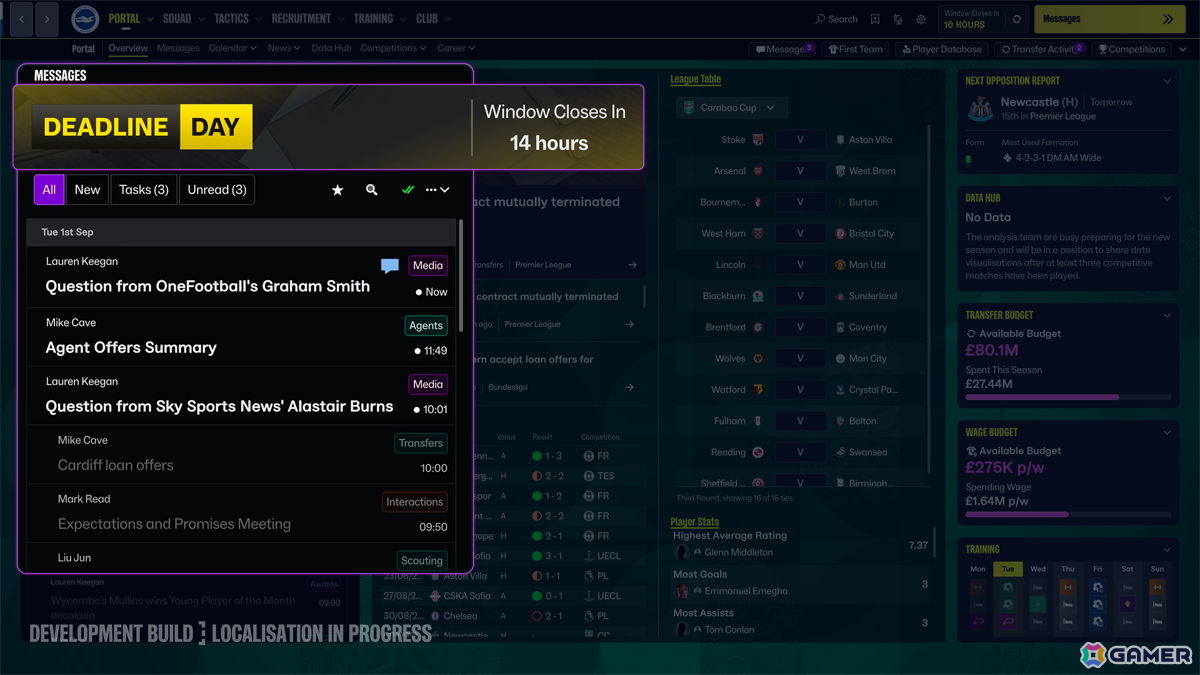Click Bristol City badge in cup draw
Screen dimensions: 1200x675
pos(841,234)
